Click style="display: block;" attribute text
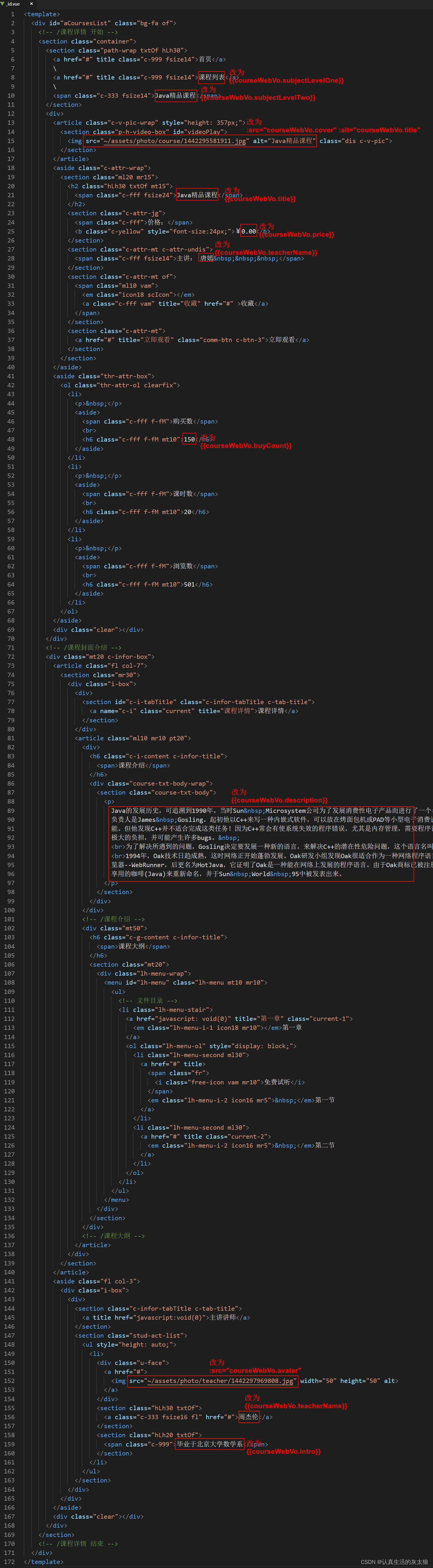 (x=253, y=1046)
